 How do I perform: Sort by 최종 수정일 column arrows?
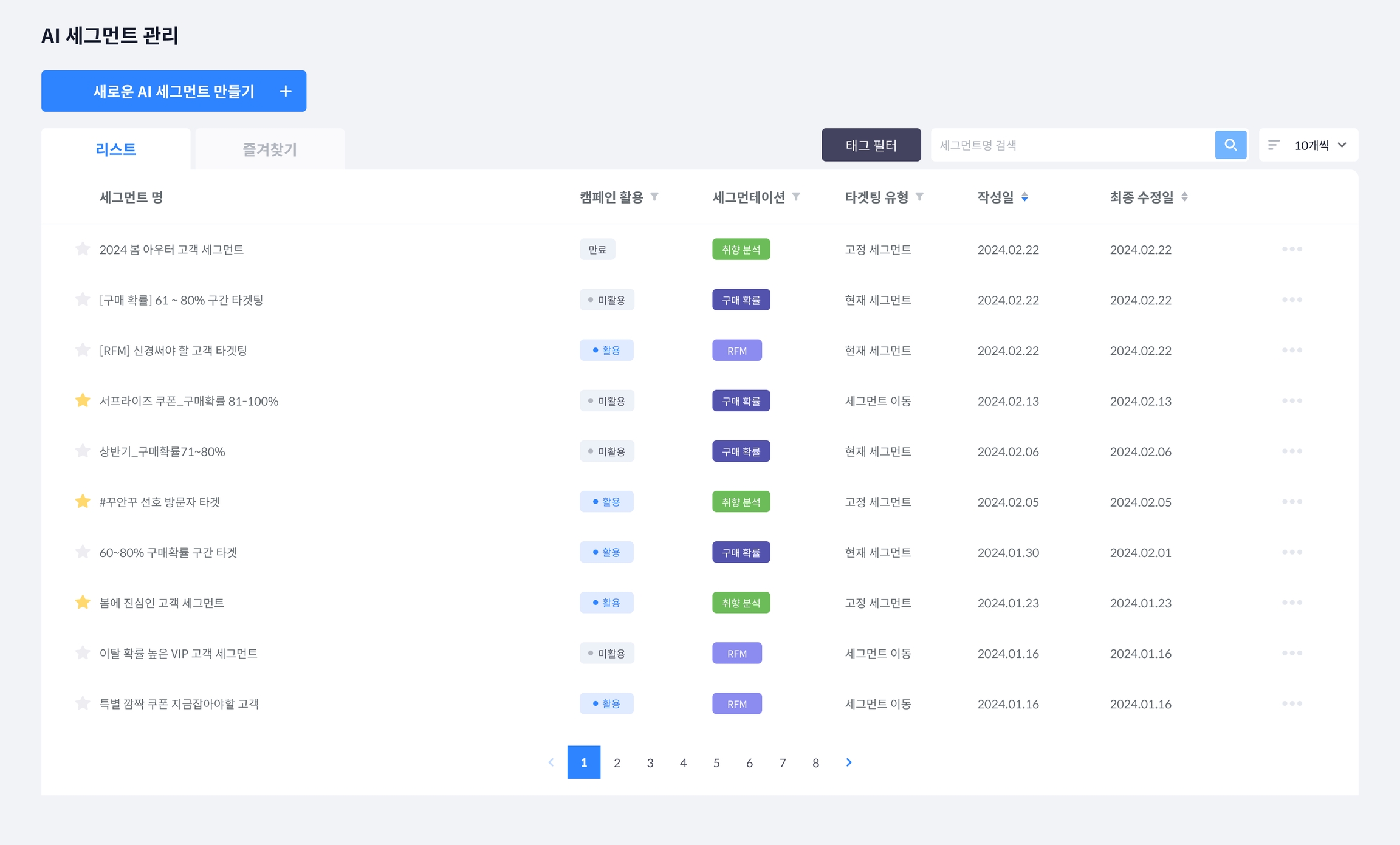pos(1184,197)
